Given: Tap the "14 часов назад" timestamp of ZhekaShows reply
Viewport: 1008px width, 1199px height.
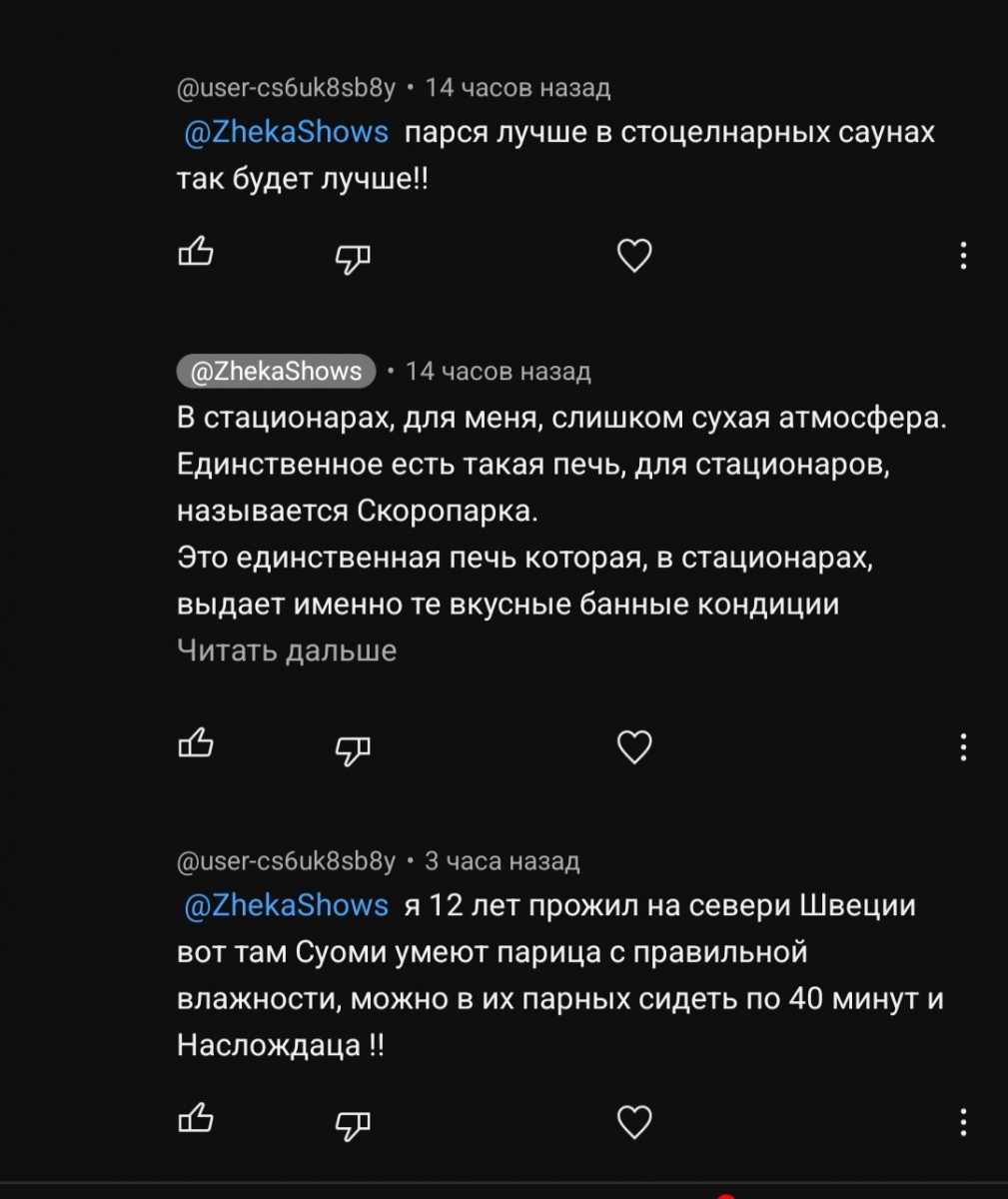Looking at the screenshot, I should coord(499,372).
